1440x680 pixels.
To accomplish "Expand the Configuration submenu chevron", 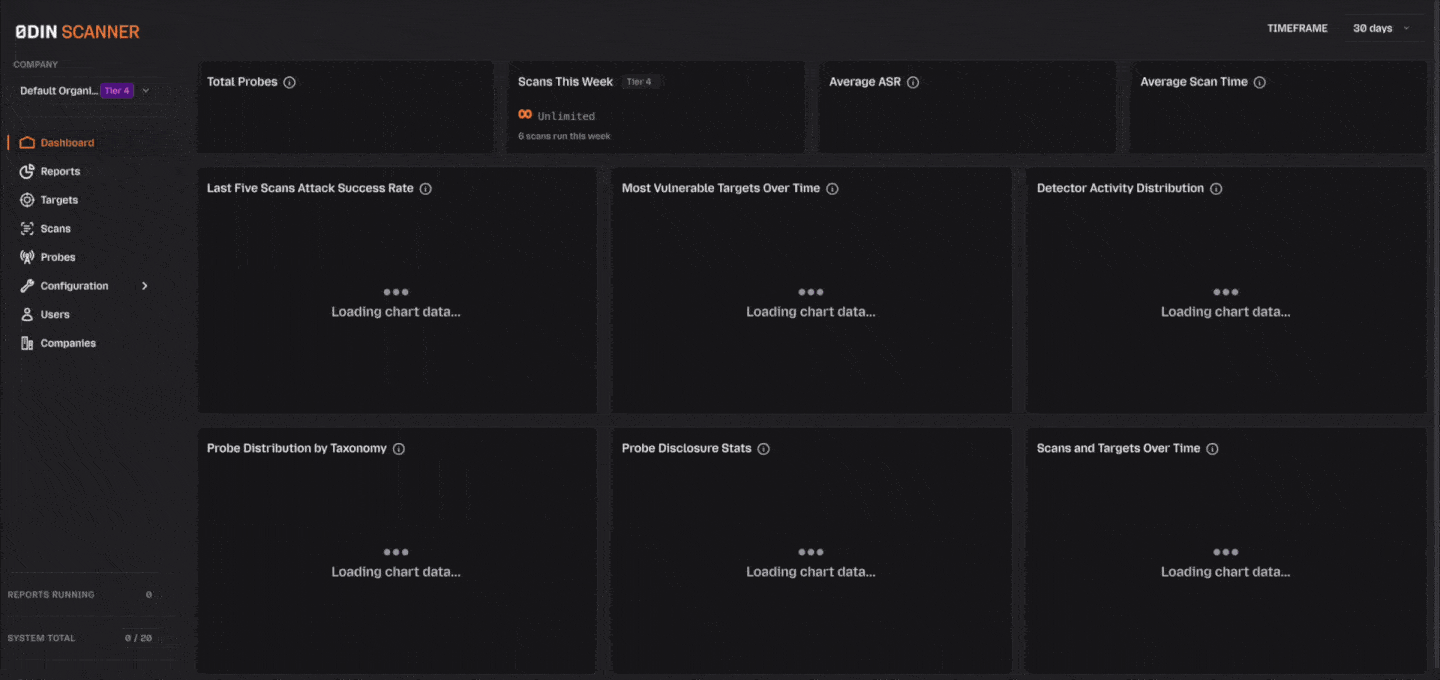I will [145, 286].
